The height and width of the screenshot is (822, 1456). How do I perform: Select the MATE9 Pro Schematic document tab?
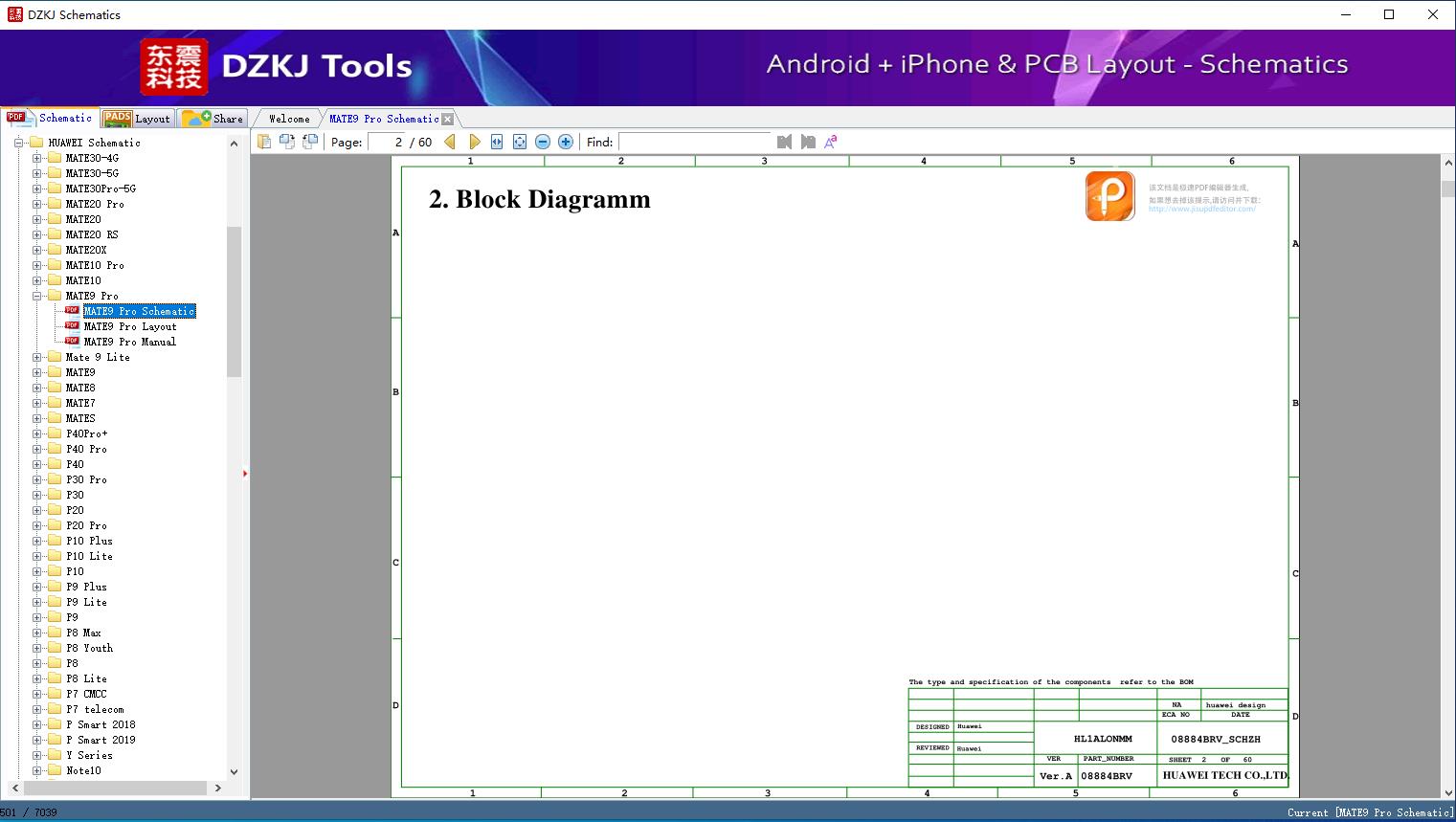384,119
